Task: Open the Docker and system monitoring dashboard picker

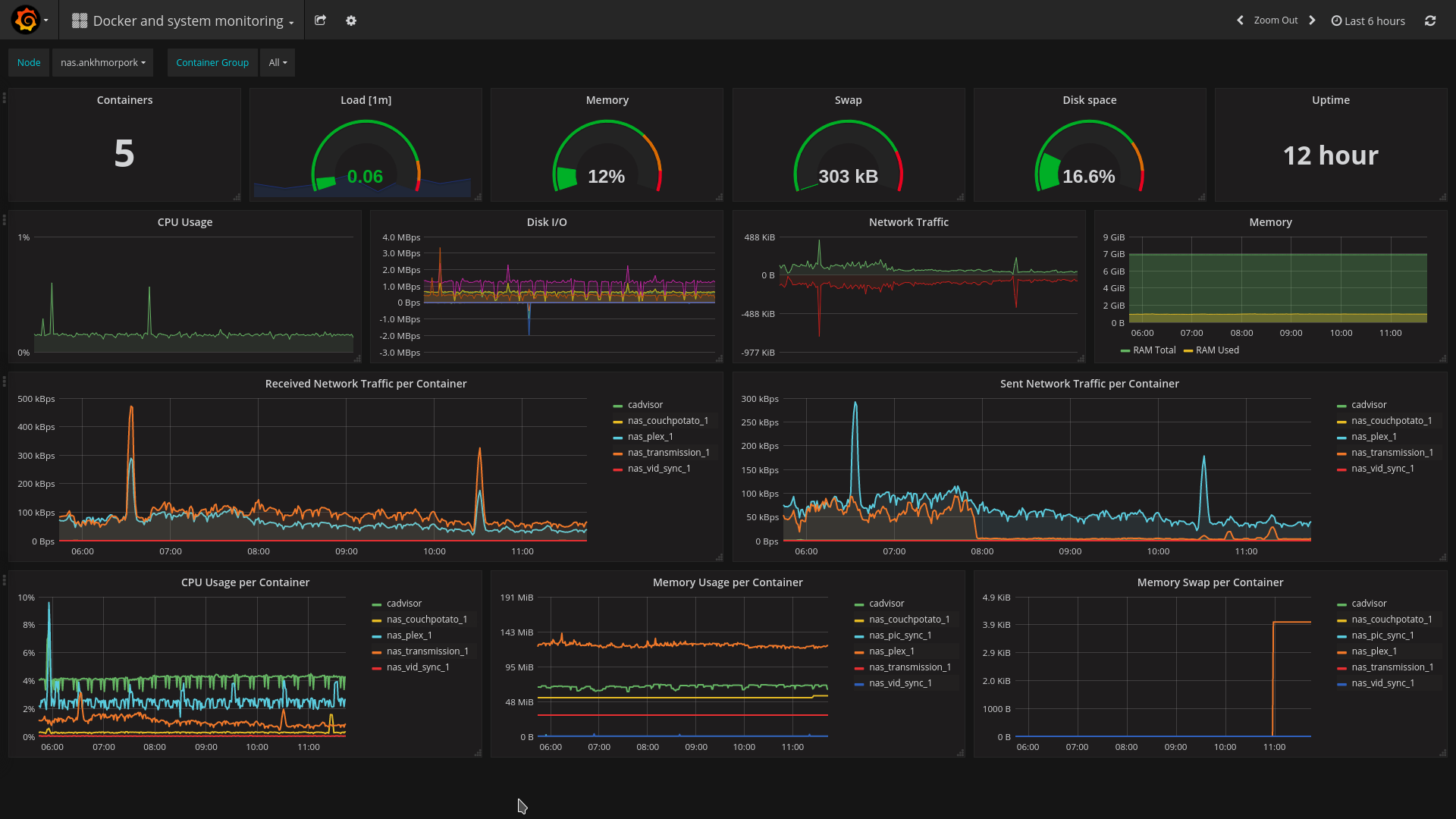Action: tap(188, 20)
